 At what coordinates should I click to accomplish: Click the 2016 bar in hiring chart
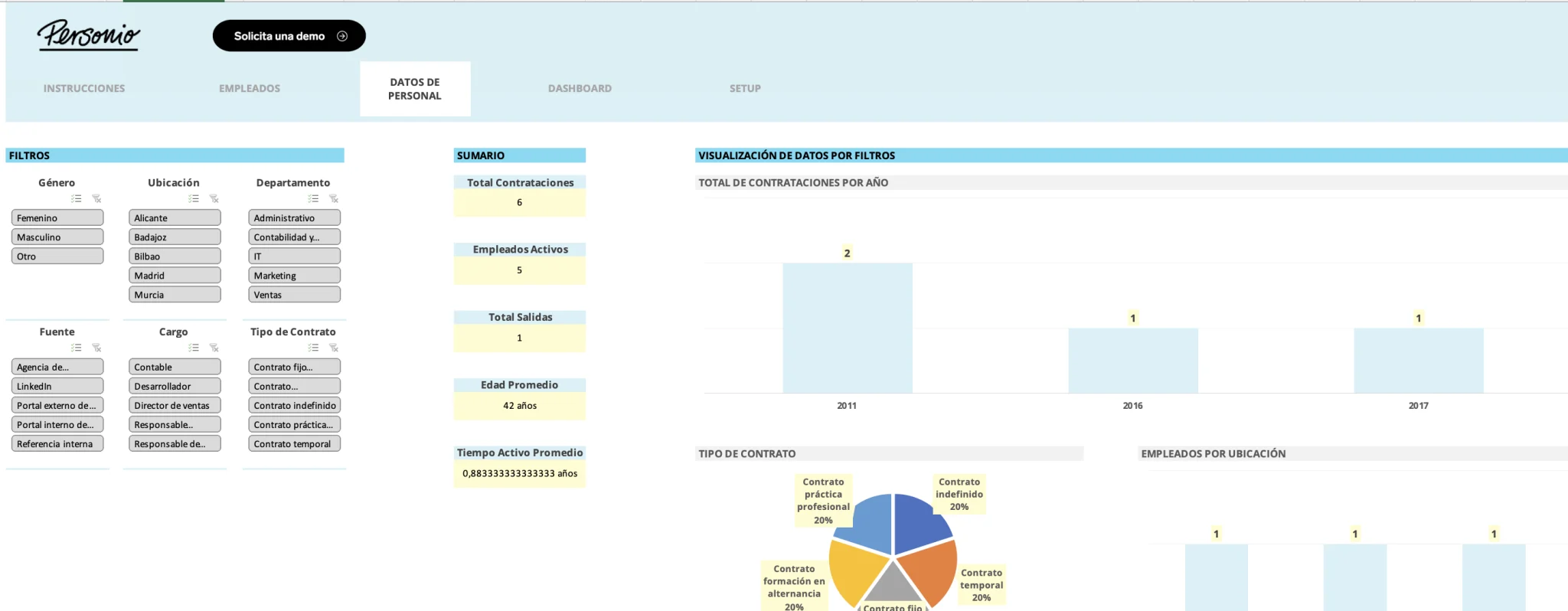[1133, 361]
